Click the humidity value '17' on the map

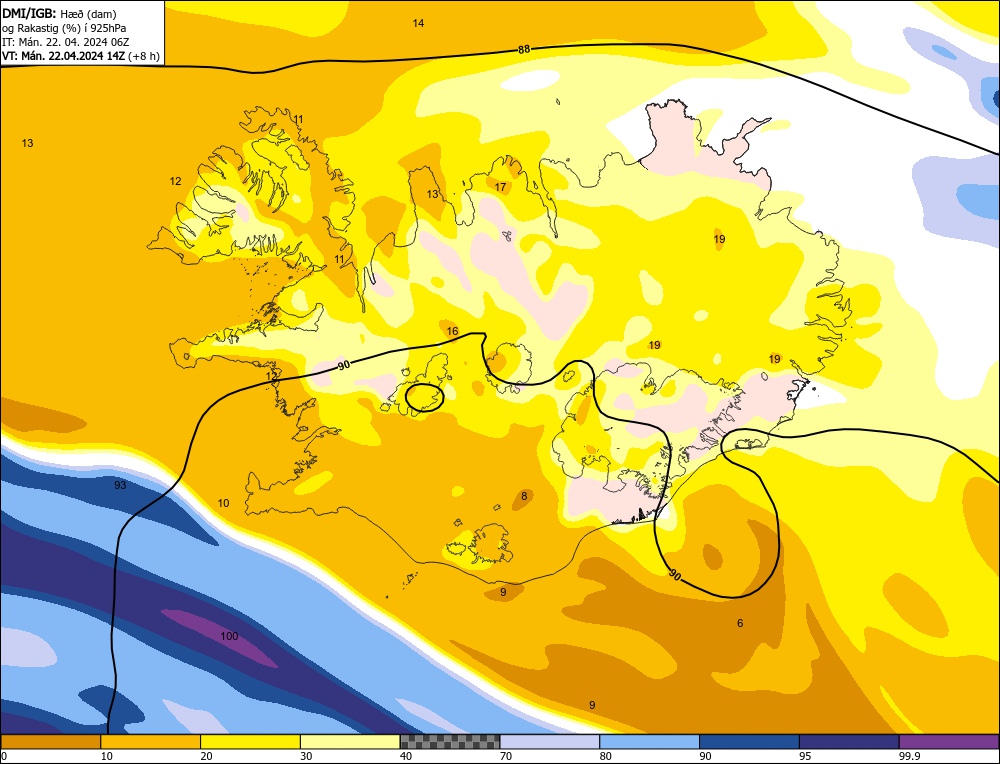pos(501,187)
